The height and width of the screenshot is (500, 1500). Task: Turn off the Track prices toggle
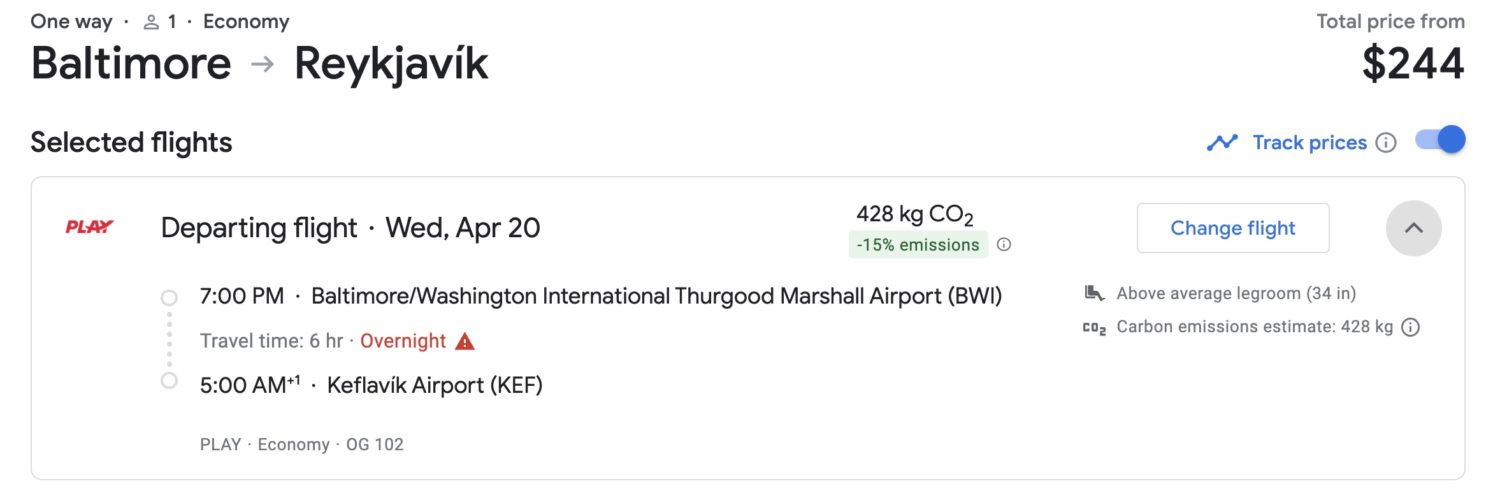1440,140
